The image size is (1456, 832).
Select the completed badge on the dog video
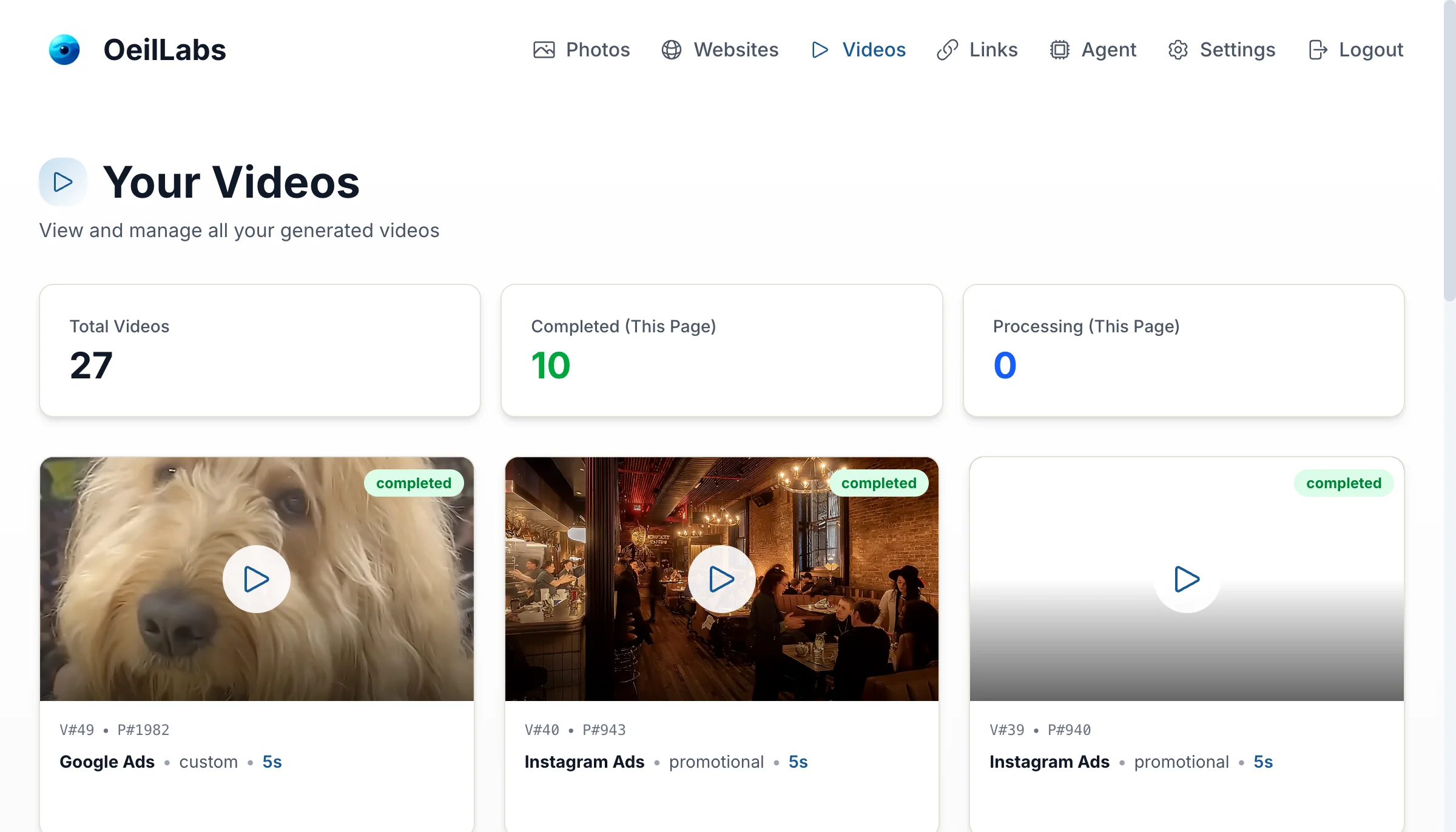pyautogui.click(x=414, y=483)
